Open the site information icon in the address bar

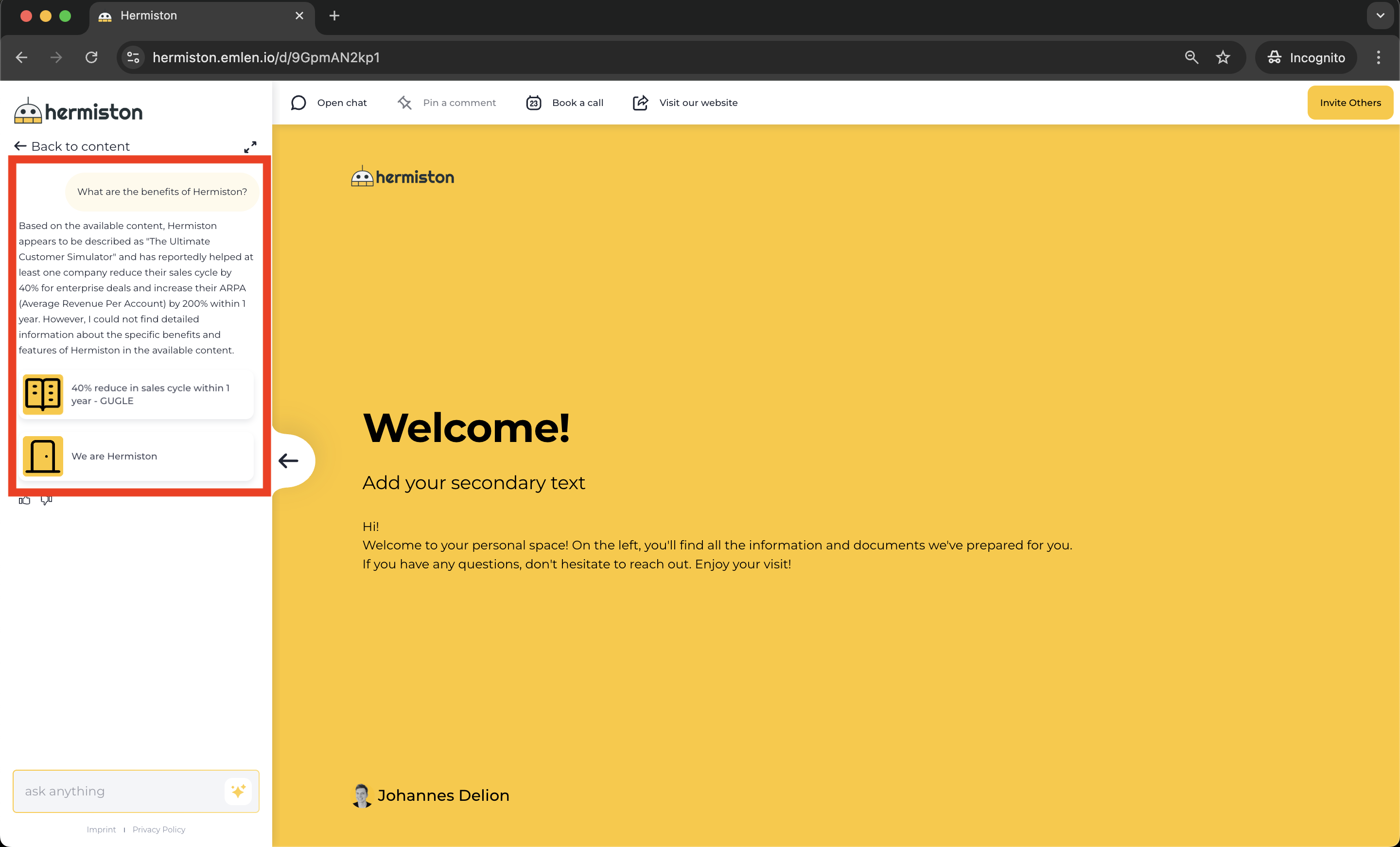[134, 57]
